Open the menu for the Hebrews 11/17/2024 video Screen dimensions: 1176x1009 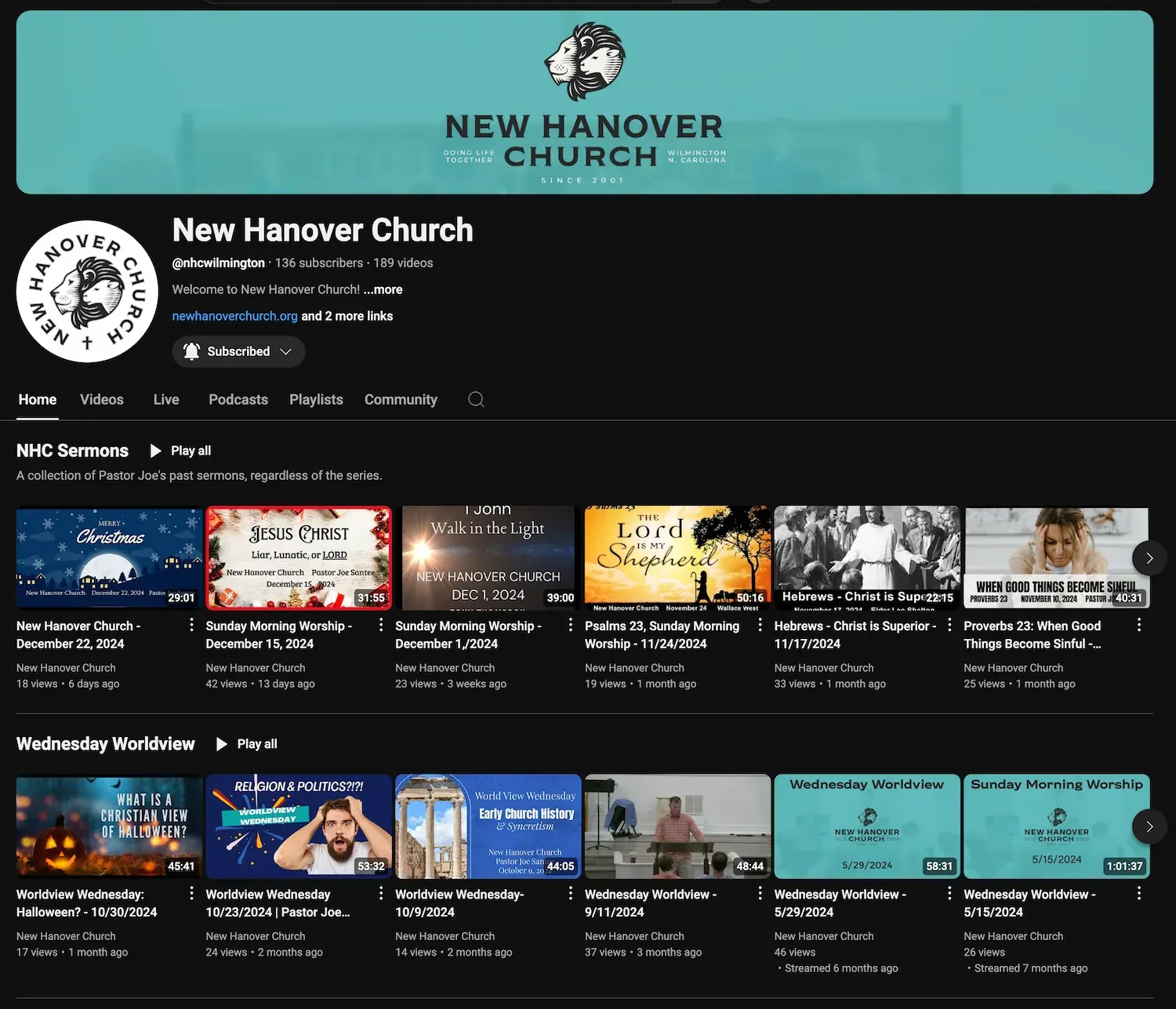949,625
